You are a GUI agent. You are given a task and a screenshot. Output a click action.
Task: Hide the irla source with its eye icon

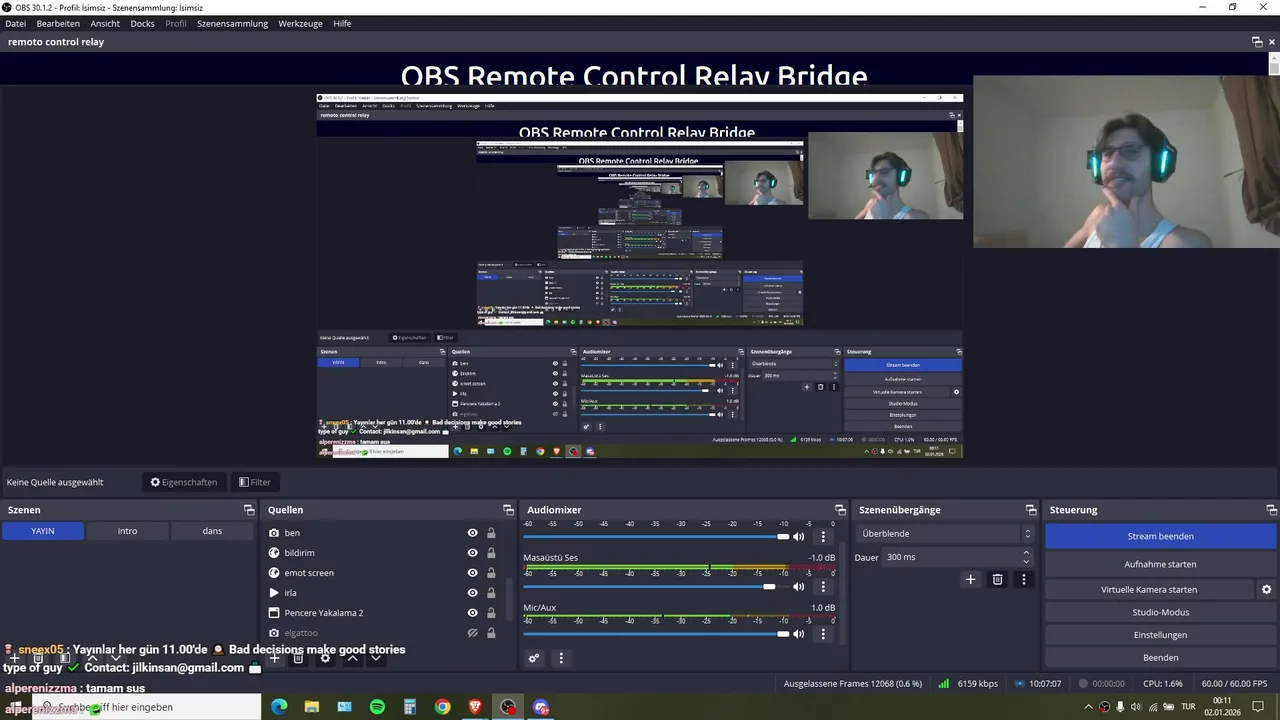pos(473,593)
